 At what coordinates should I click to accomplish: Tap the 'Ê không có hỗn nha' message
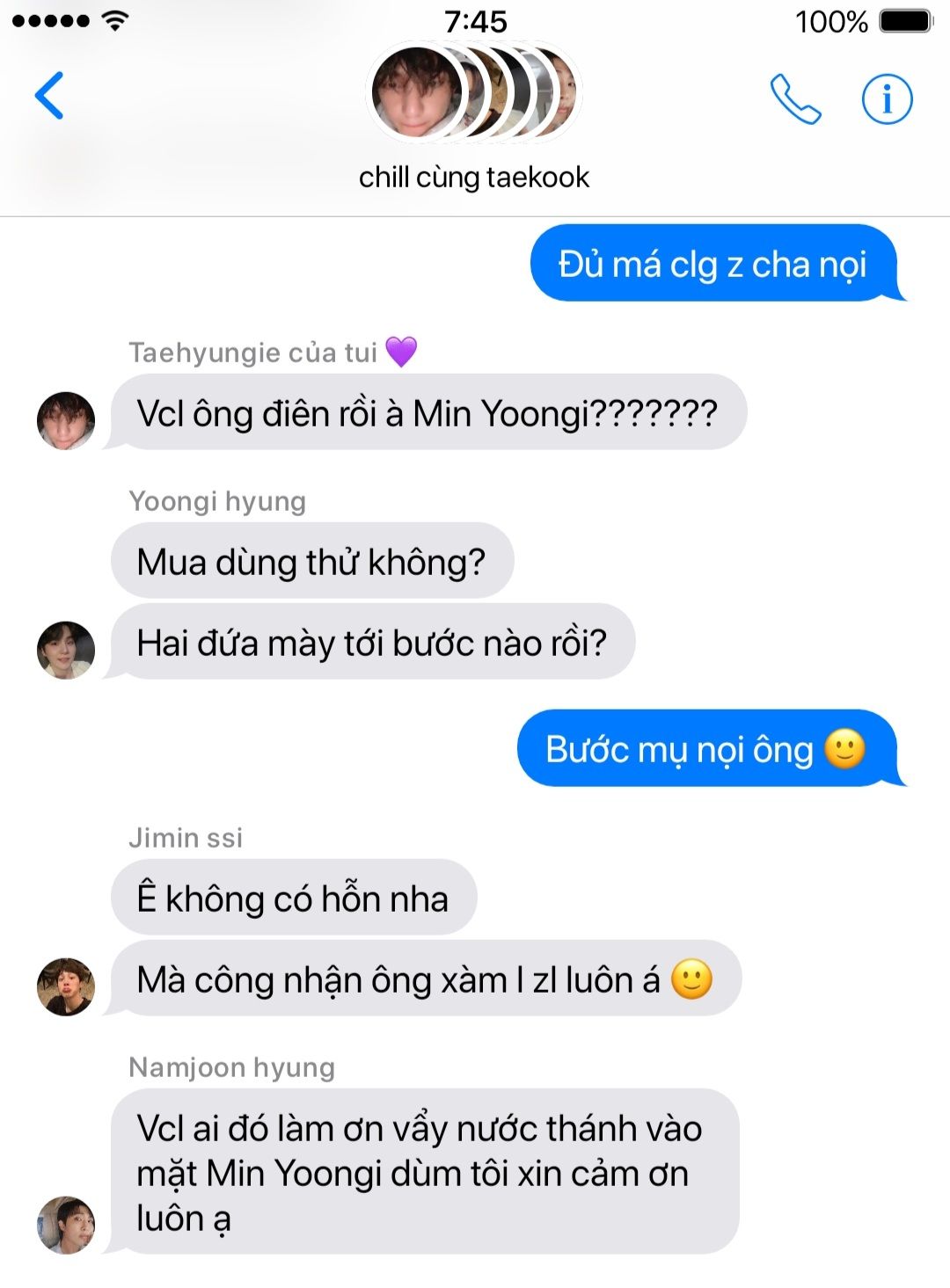click(x=294, y=898)
